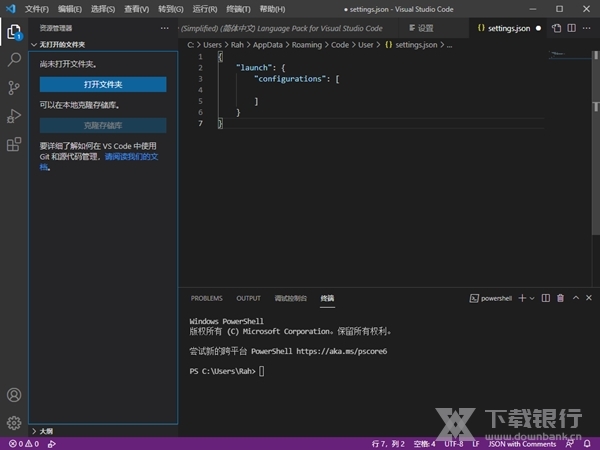Open the 查看(V) menu
The image size is (600, 450).
[x=137, y=9]
